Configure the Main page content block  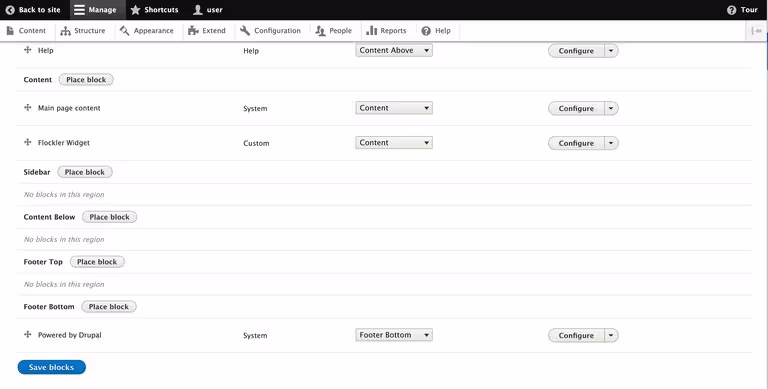coord(576,108)
